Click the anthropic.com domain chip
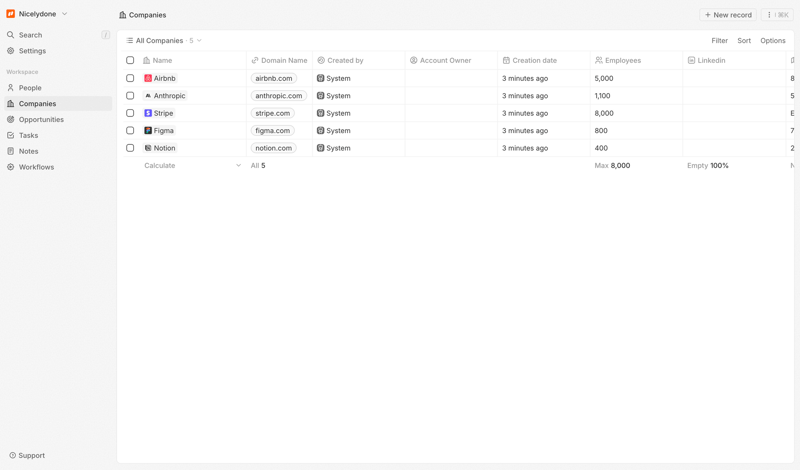This screenshot has height=470, width=800. pos(279,95)
